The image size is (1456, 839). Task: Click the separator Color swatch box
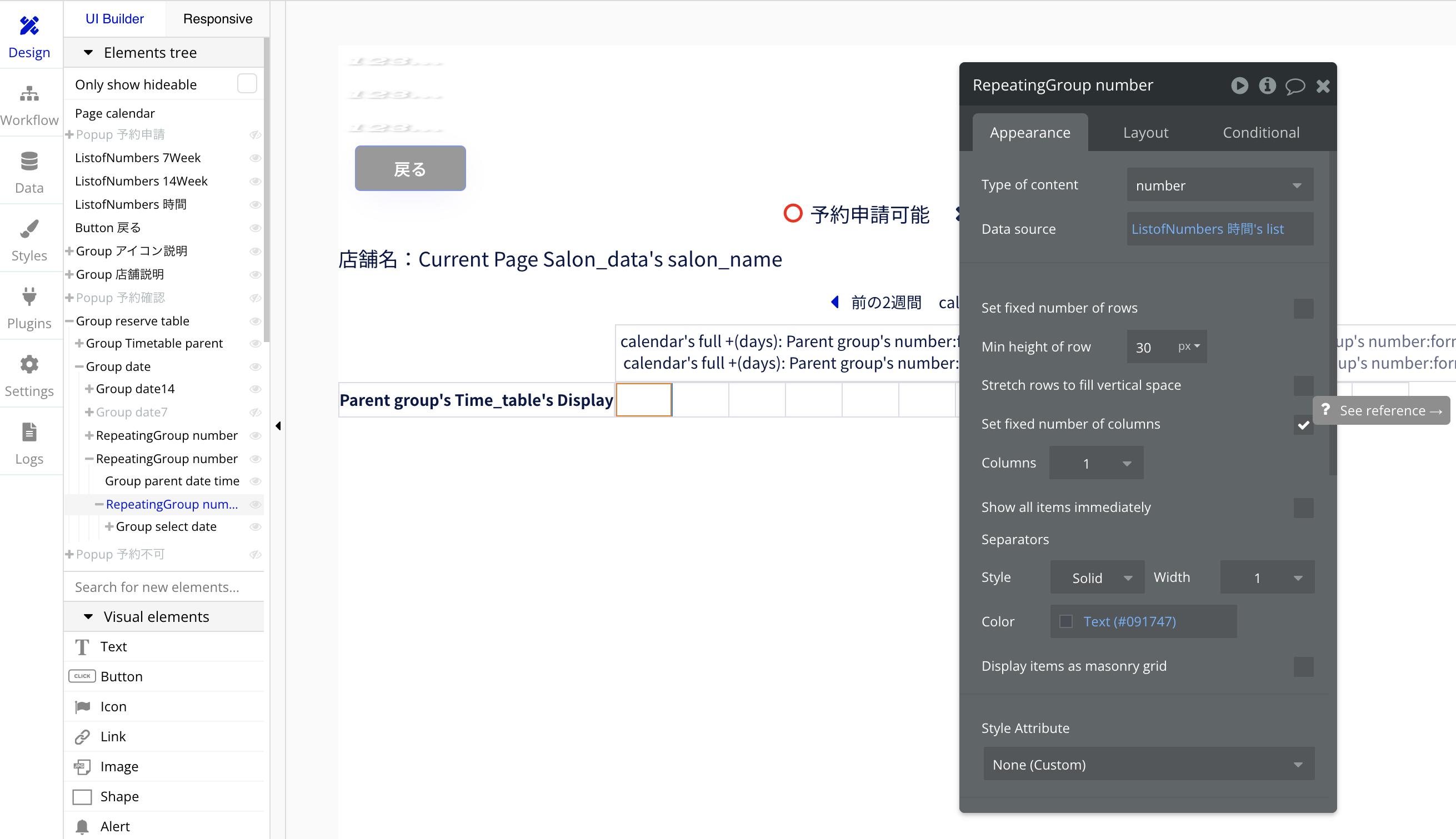tap(1065, 621)
